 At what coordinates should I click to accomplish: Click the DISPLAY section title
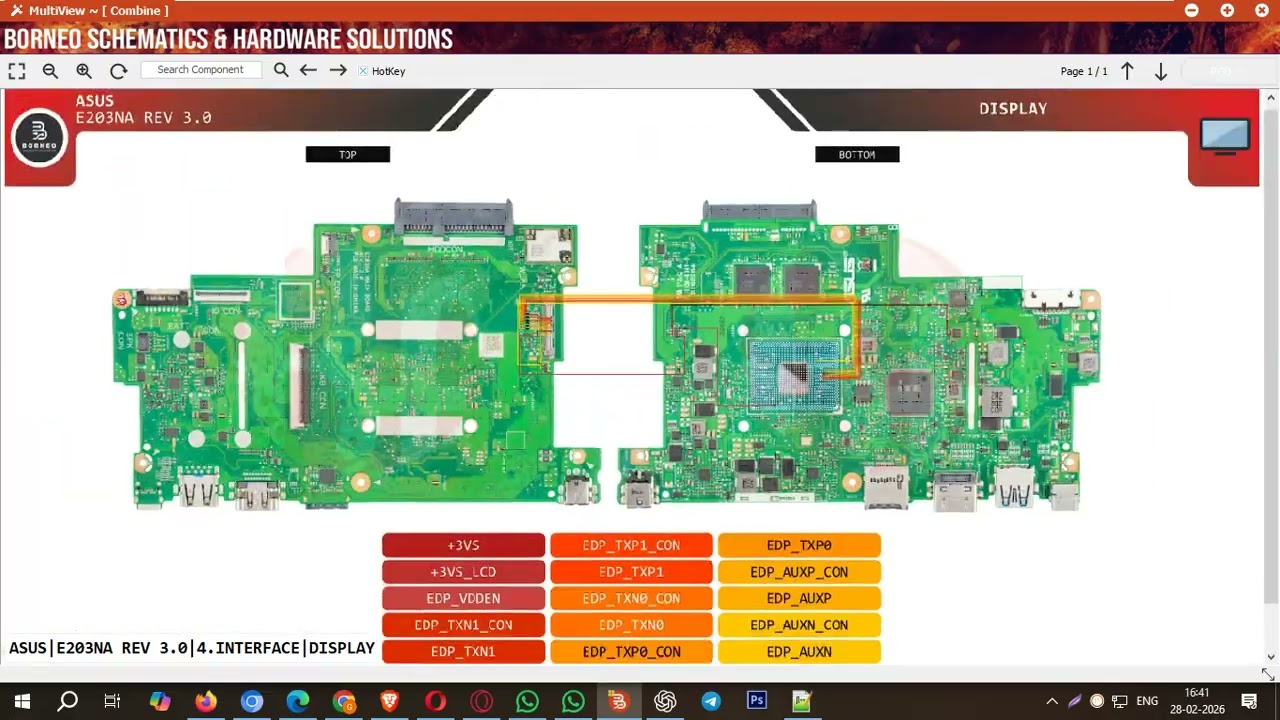coord(1013,108)
